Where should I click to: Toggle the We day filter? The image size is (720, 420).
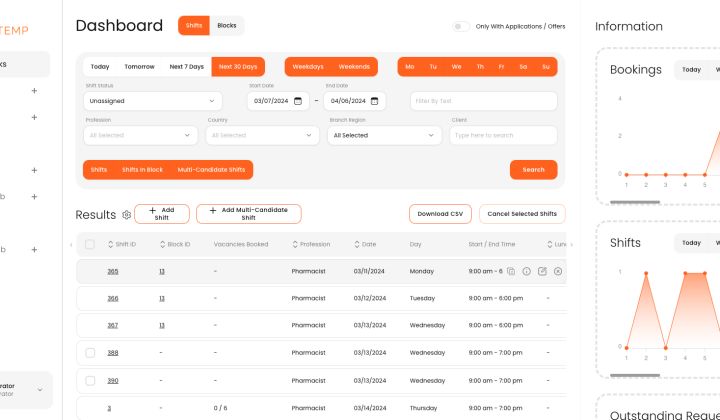[456, 67]
